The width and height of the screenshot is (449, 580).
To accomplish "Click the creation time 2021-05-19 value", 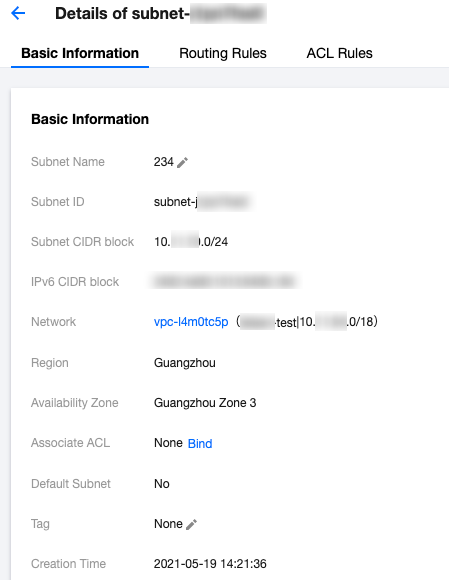I will point(210,564).
